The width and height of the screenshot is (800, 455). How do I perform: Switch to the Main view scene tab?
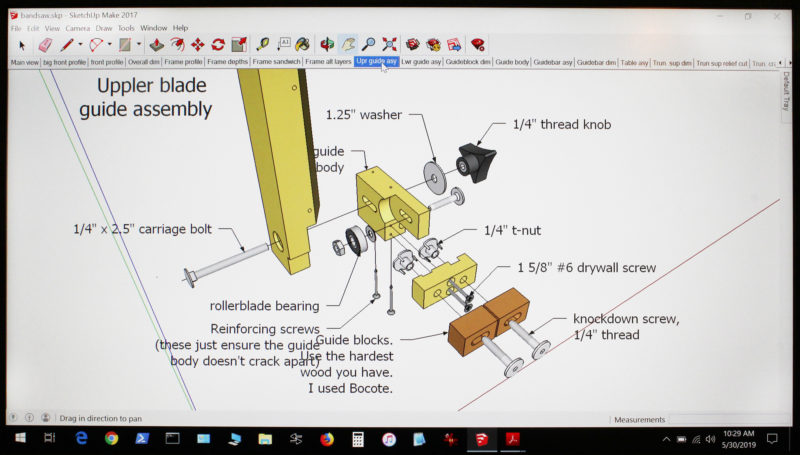[24, 62]
